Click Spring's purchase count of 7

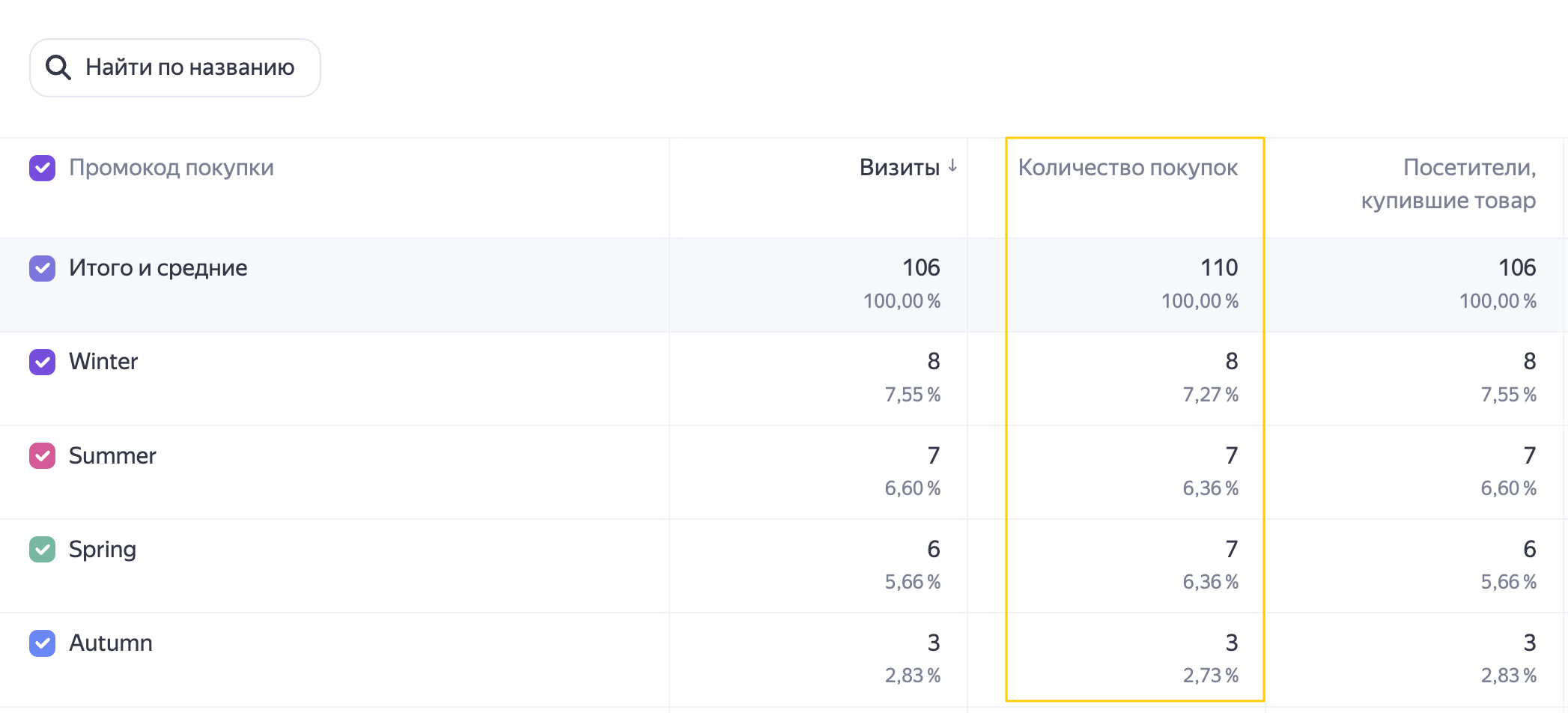[x=1232, y=549]
